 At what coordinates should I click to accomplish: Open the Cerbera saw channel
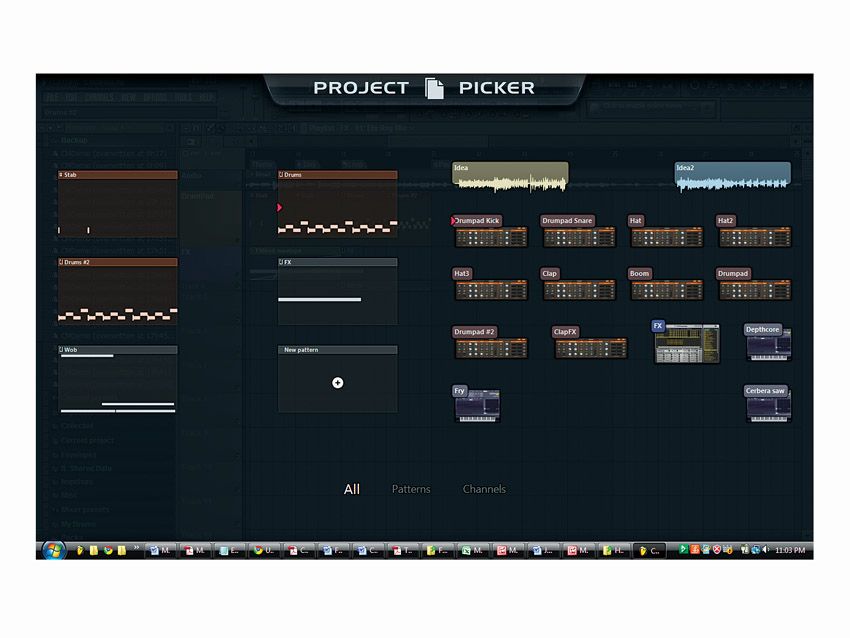768,404
